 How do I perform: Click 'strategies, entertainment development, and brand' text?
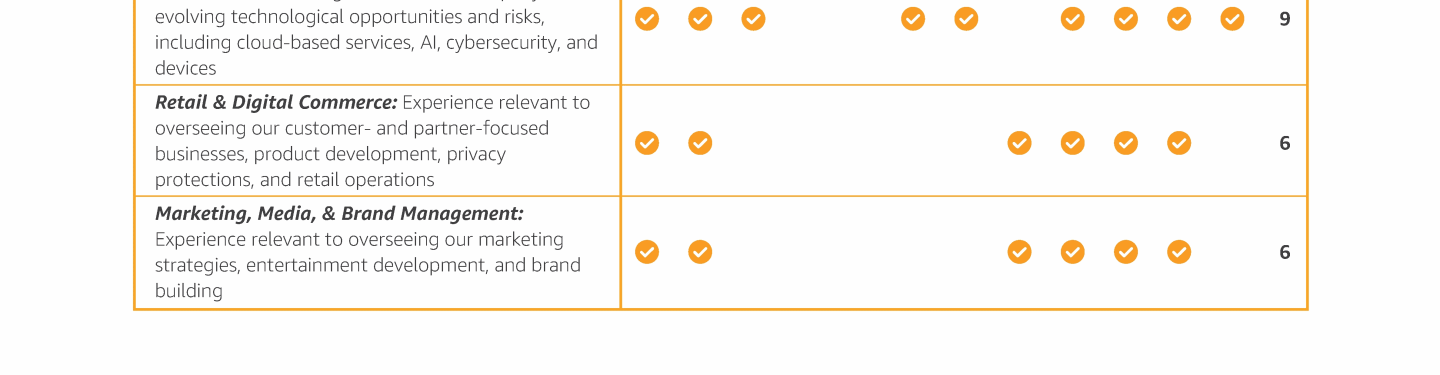coord(368,266)
